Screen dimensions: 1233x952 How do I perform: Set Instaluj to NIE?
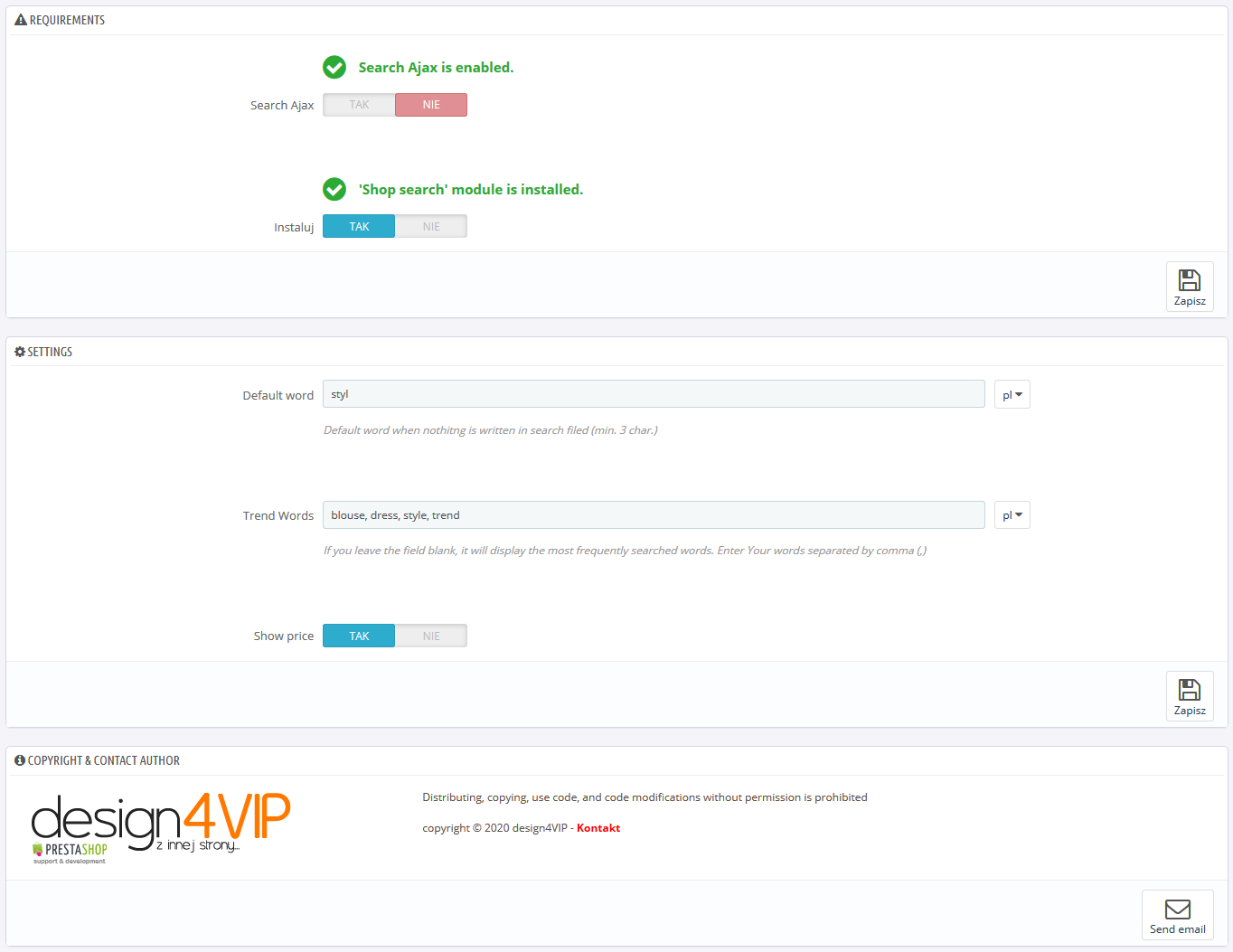coord(431,226)
